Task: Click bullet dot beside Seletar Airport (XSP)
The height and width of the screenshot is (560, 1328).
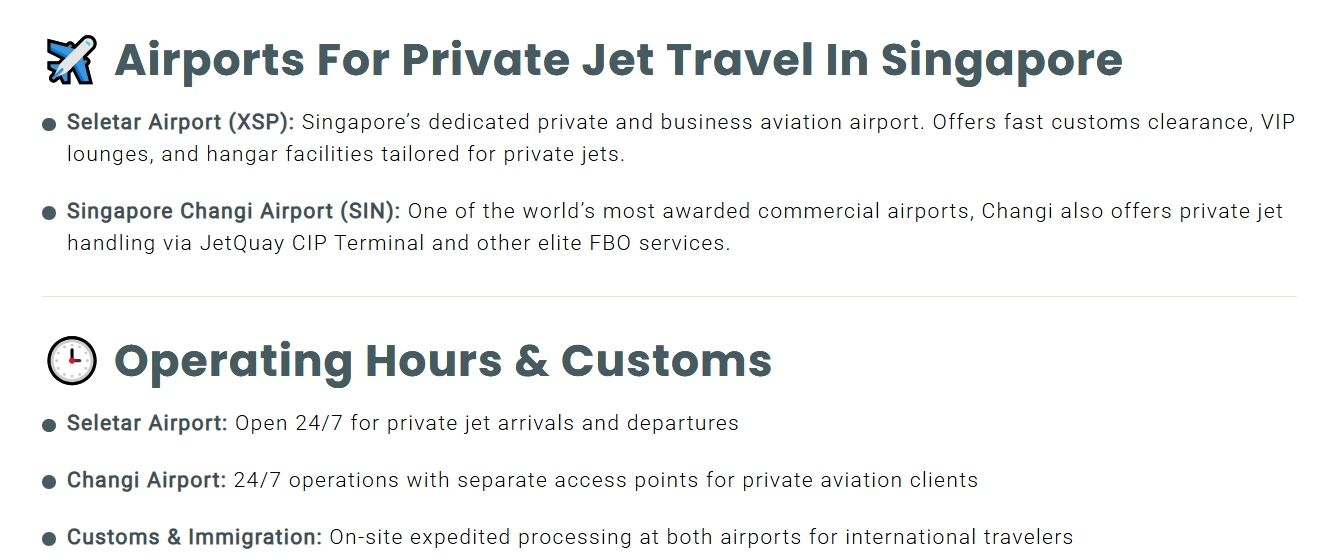Action: coord(49,125)
